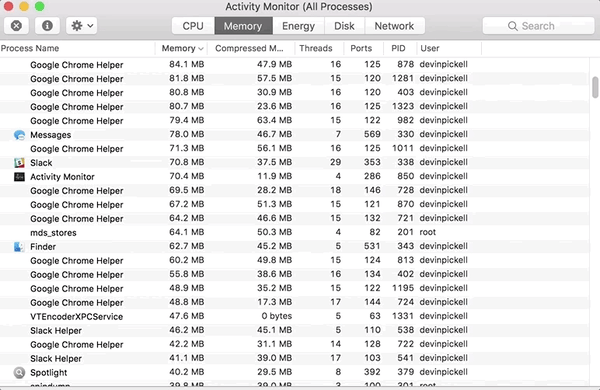Click the 392 ports value
Screen dimensions: 600x390
click(x=372, y=372)
